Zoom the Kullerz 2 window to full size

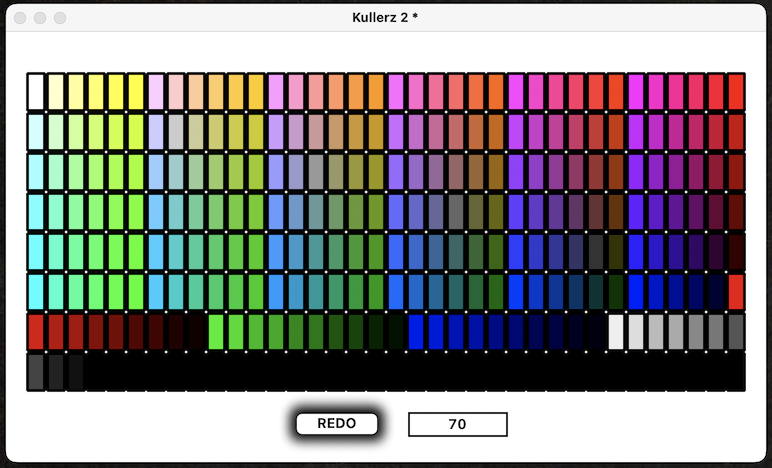(60, 18)
